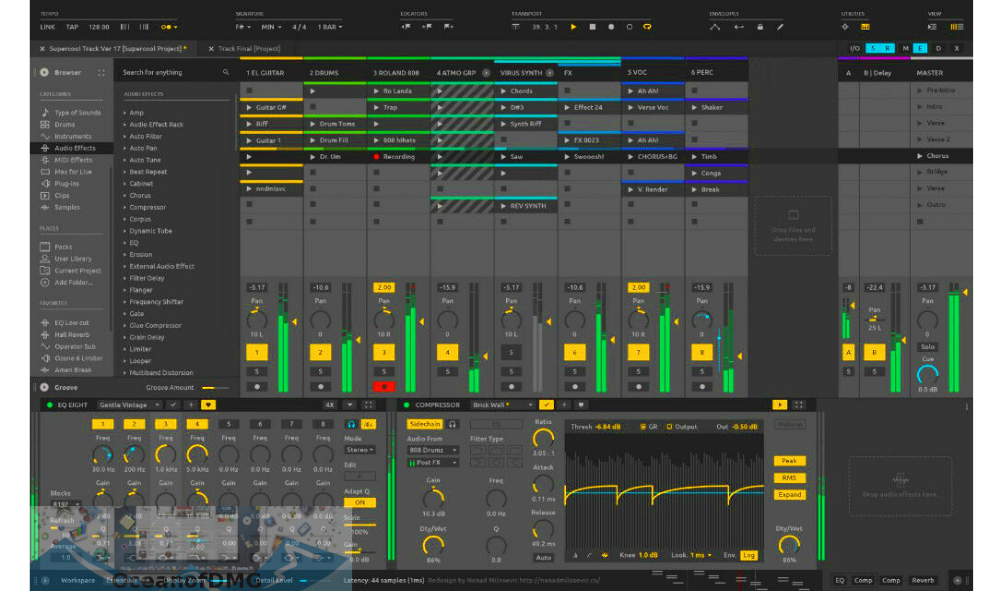Open the 808 Drumz audio source dropdown
The width and height of the screenshot is (1004, 591).
(434, 450)
